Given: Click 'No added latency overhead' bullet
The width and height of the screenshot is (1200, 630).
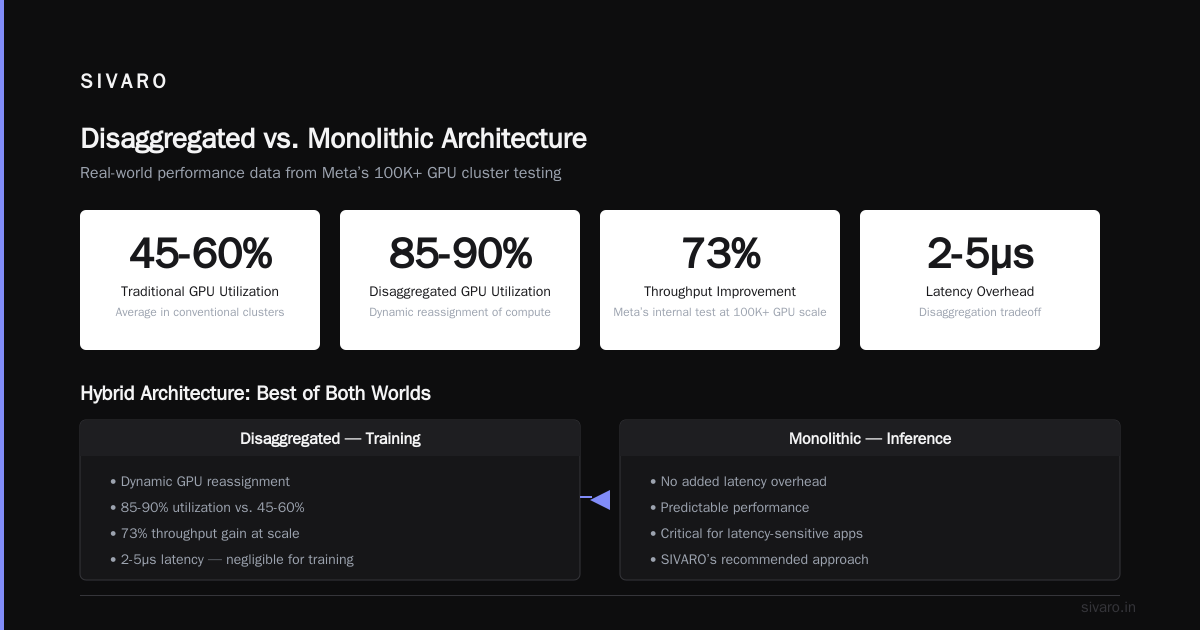Looking at the screenshot, I should (738, 481).
